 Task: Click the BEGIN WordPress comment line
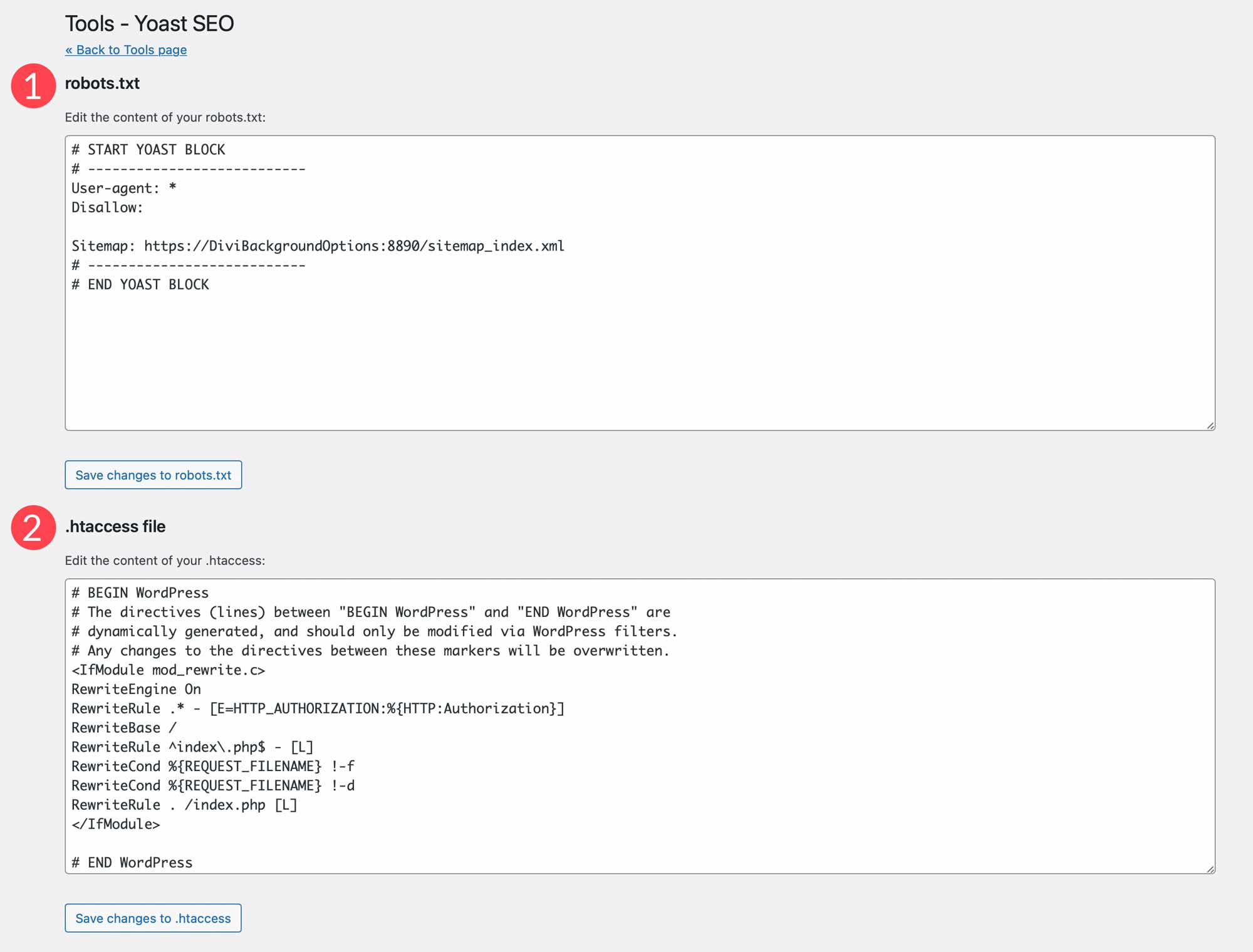pos(140,592)
